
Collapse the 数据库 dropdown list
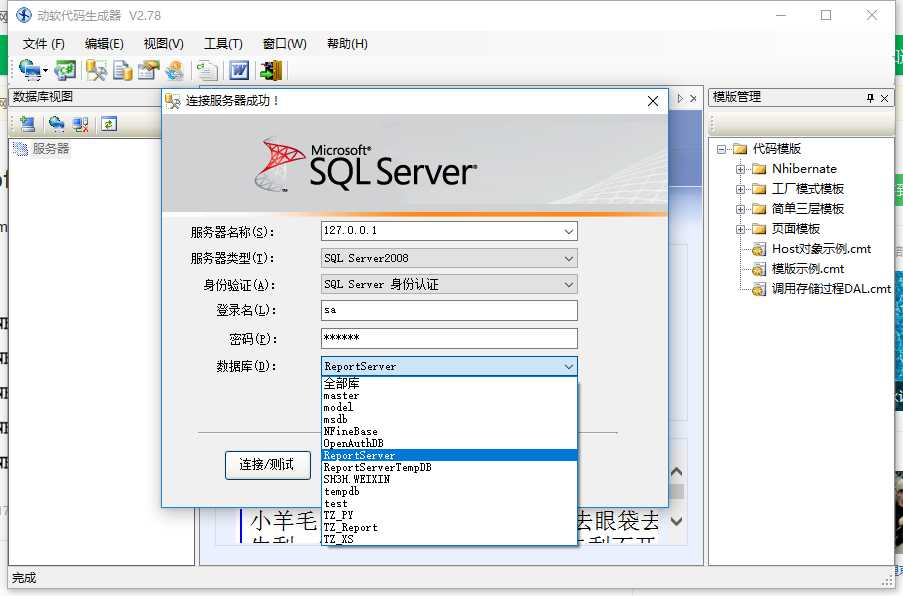[568, 366]
